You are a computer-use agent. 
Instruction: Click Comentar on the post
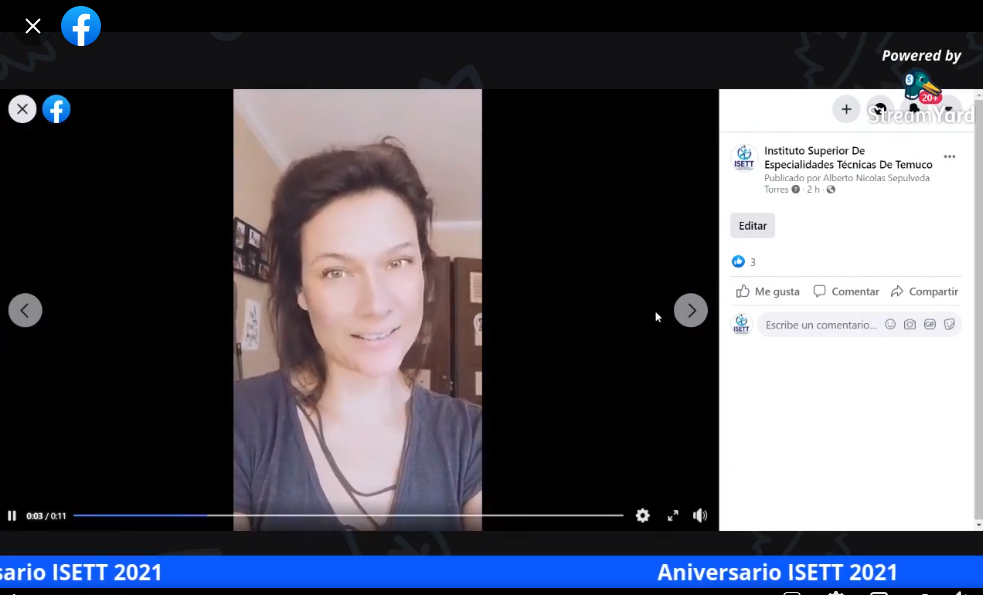pos(846,292)
